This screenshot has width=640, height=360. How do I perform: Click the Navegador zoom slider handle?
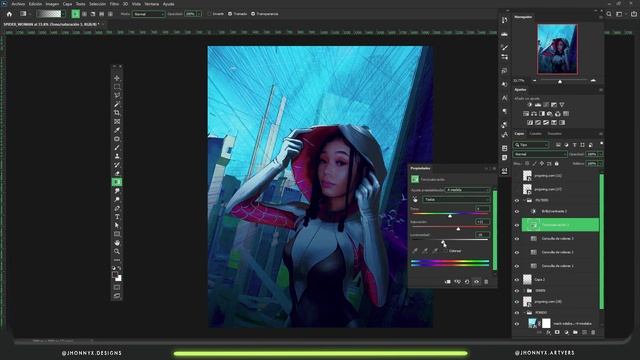[560, 82]
